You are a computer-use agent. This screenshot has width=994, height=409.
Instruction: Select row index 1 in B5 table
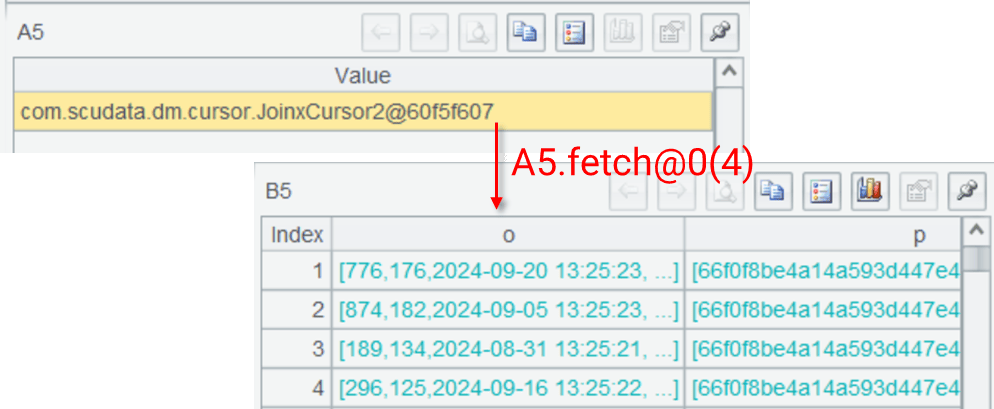(297, 271)
